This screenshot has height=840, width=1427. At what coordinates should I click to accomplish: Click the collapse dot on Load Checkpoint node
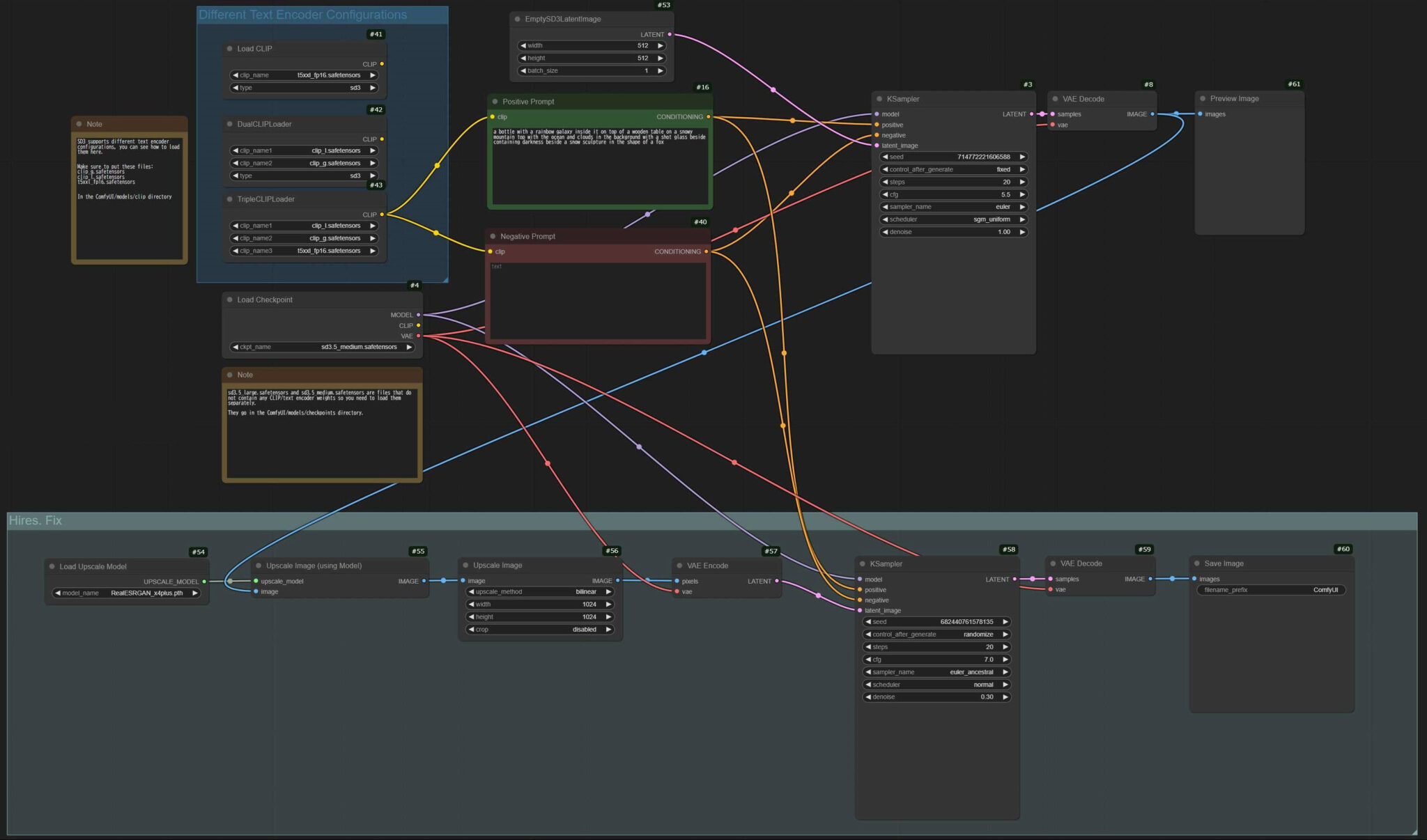(x=230, y=300)
